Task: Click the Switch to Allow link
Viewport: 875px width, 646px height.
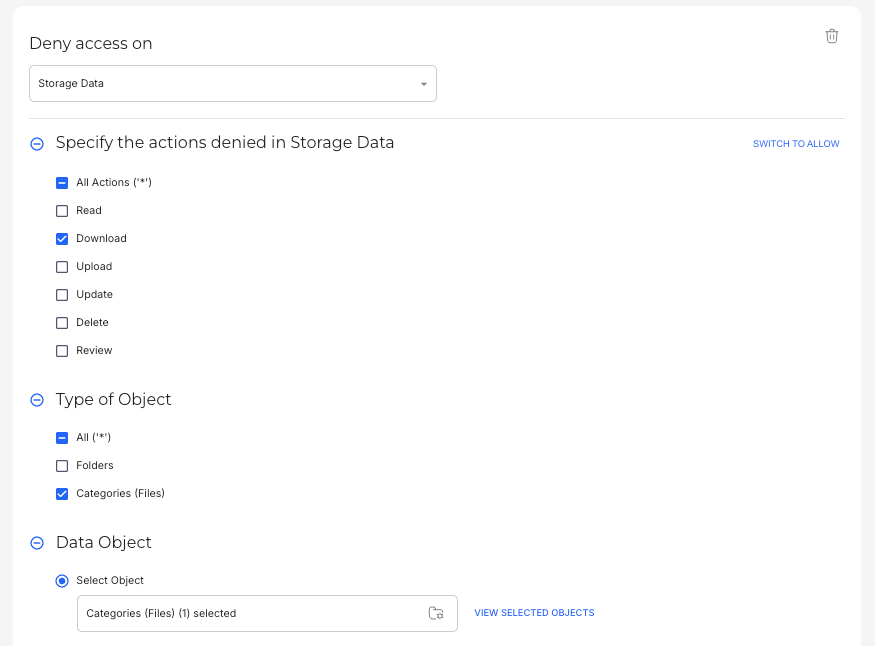Action: [796, 144]
